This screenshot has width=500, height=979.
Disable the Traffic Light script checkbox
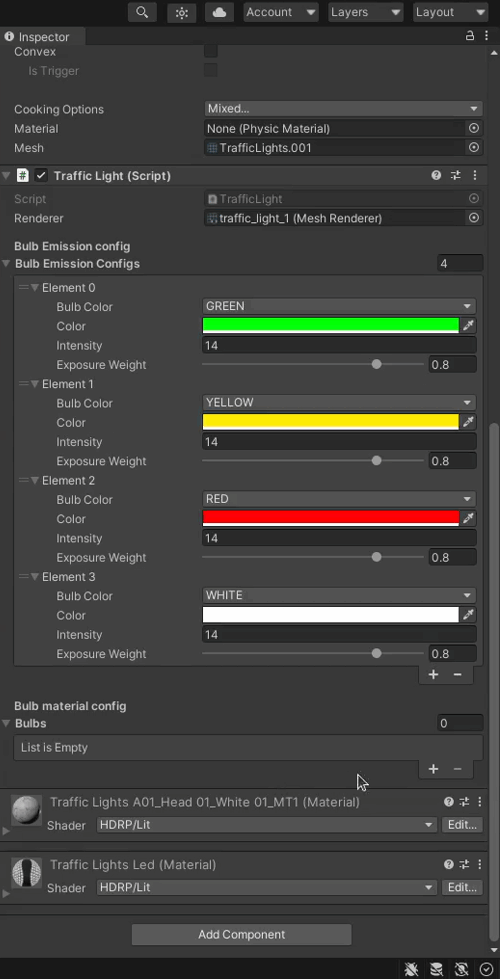41,175
